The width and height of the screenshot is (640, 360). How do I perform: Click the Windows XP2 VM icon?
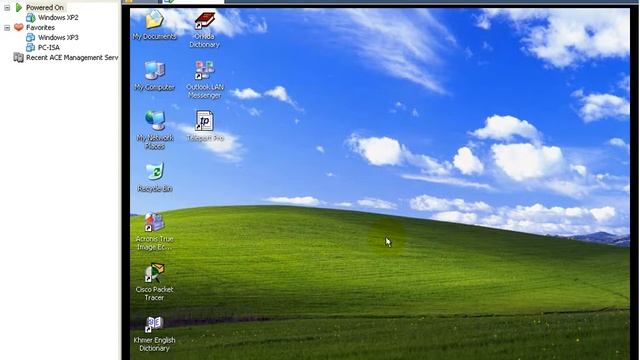click(31, 18)
